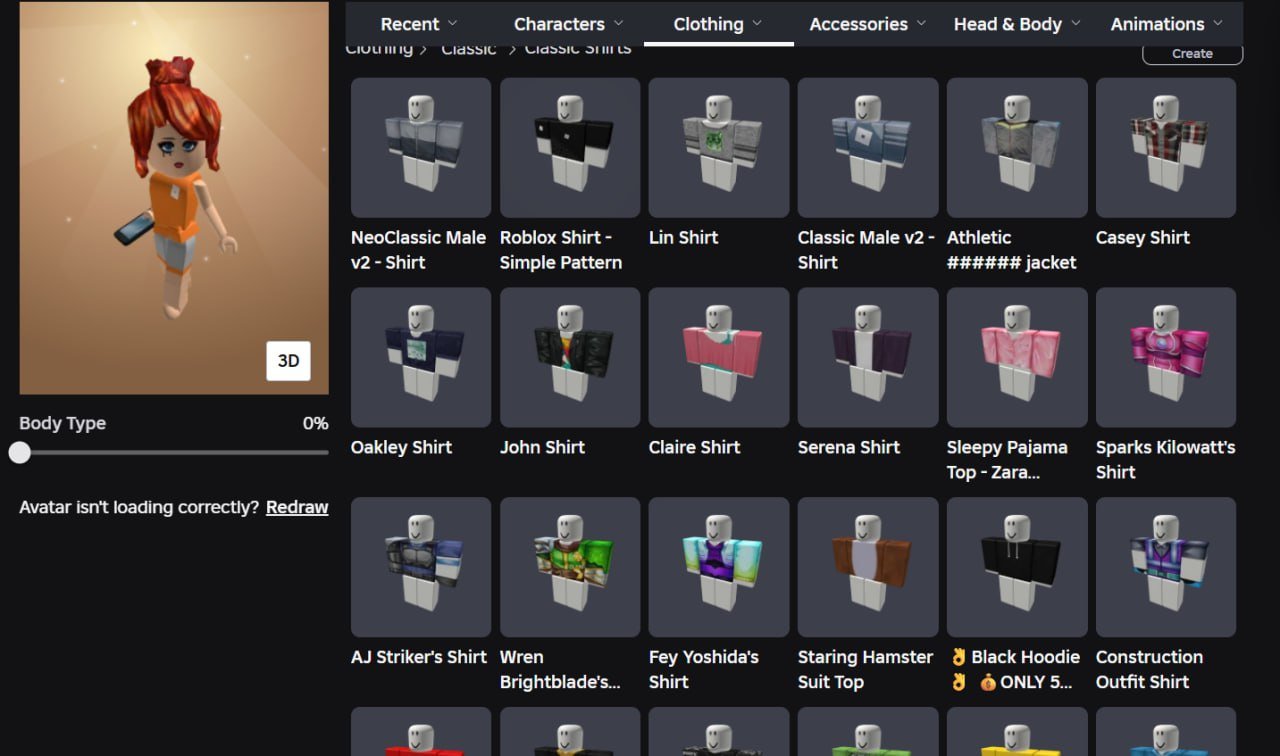1280x756 pixels.
Task: Open the Head & Body dropdown
Action: (x=1017, y=24)
